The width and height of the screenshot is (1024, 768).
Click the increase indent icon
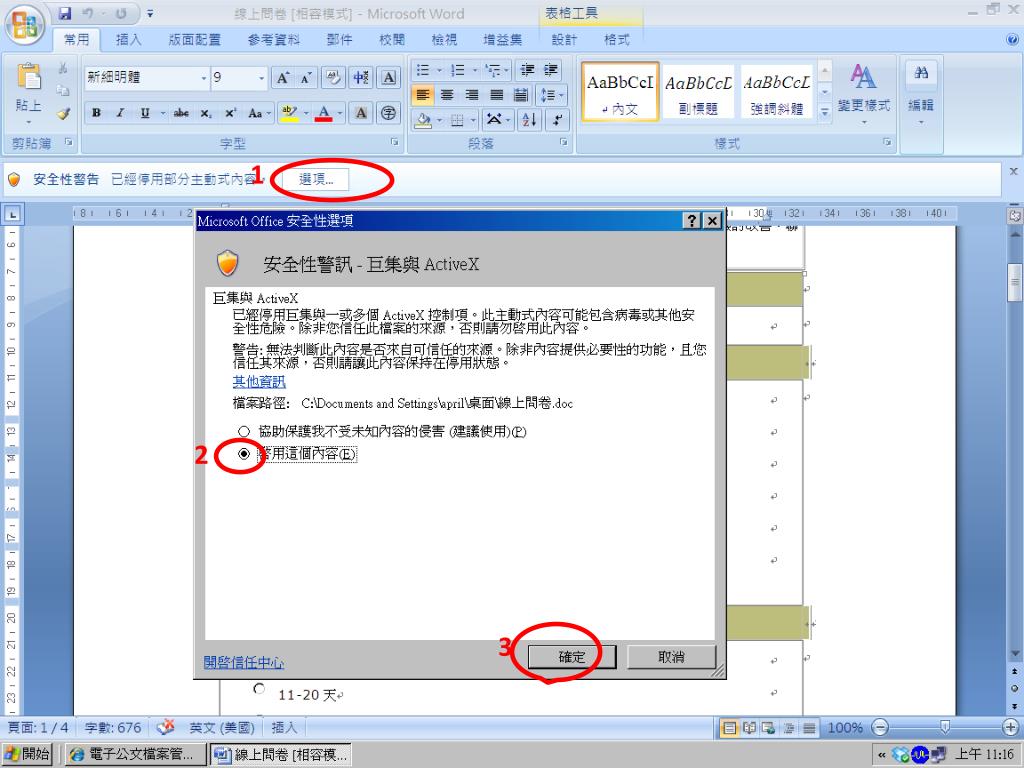(x=551, y=70)
